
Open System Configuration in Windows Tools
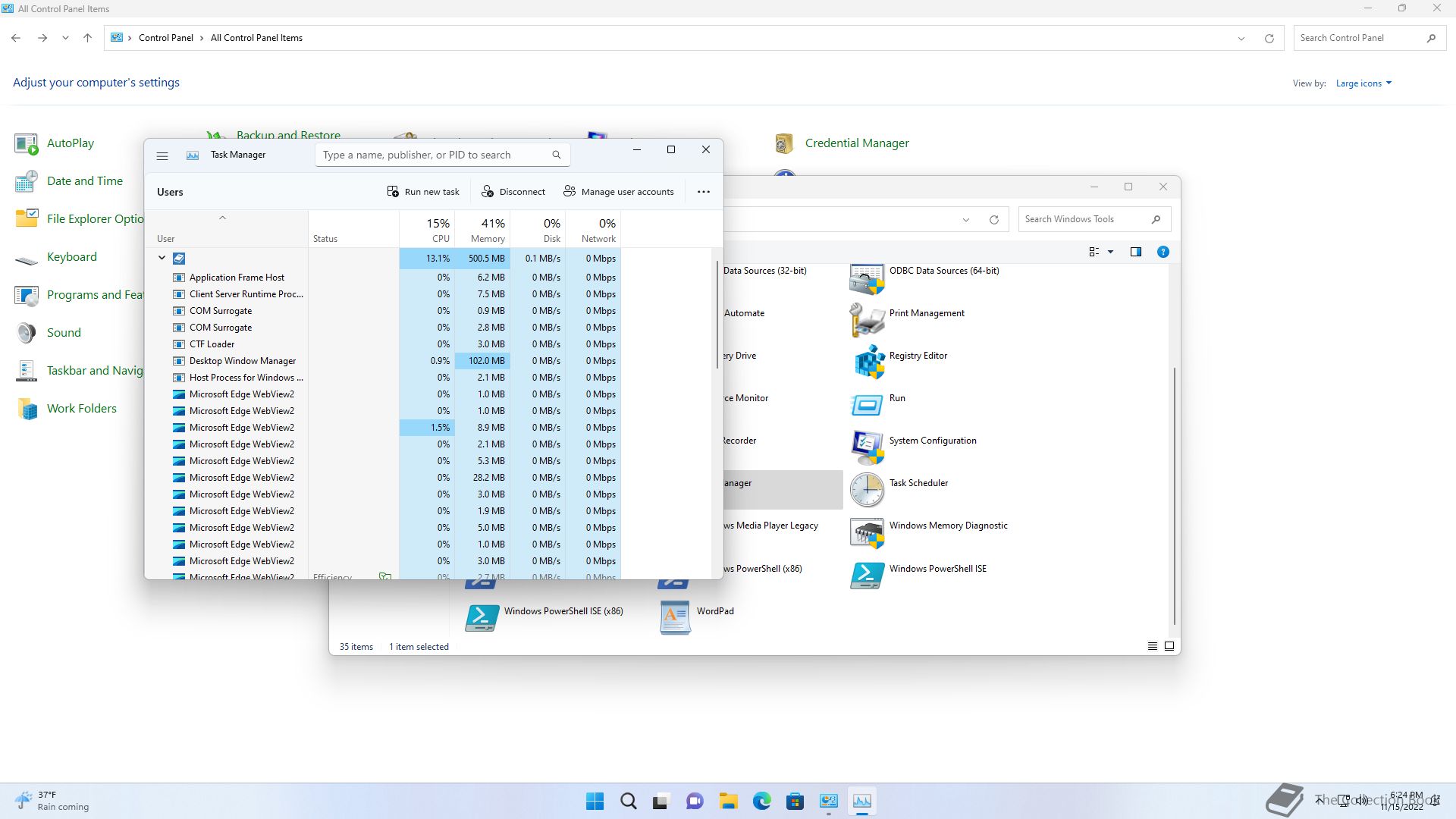point(913,448)
